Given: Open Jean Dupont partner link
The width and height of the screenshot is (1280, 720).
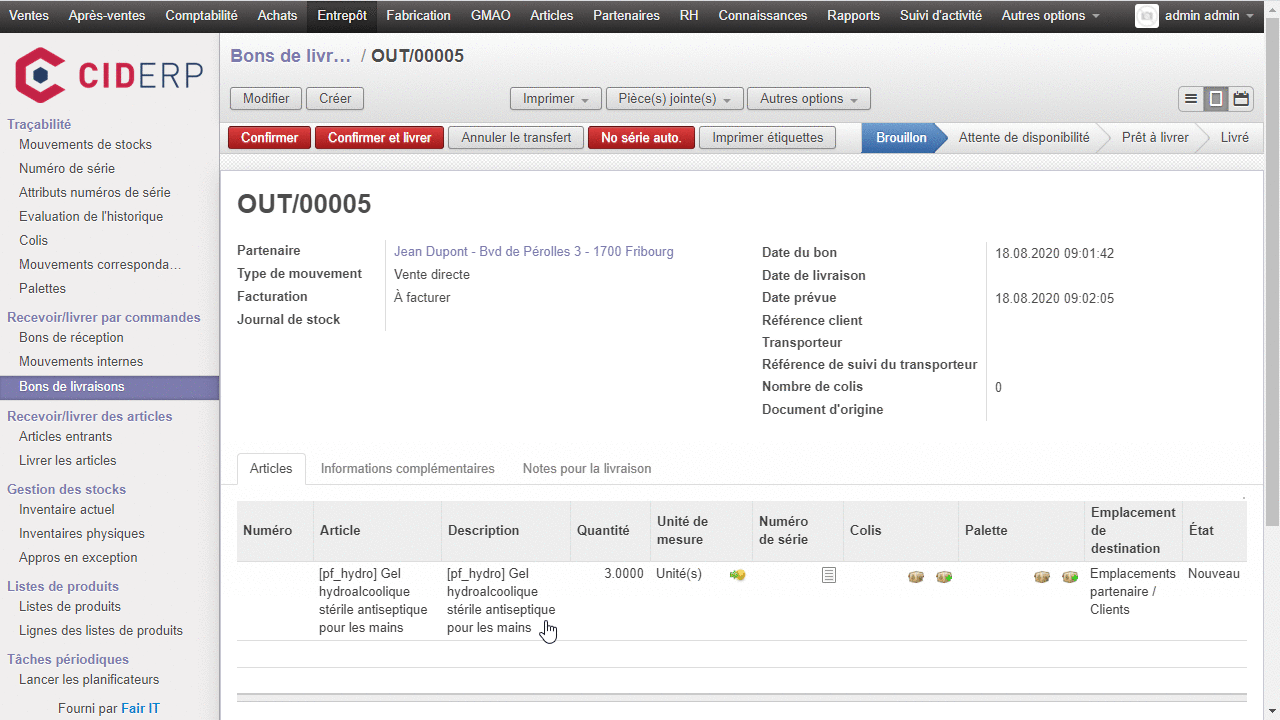Looking at the screenshot, I should (x=533, y=252).
